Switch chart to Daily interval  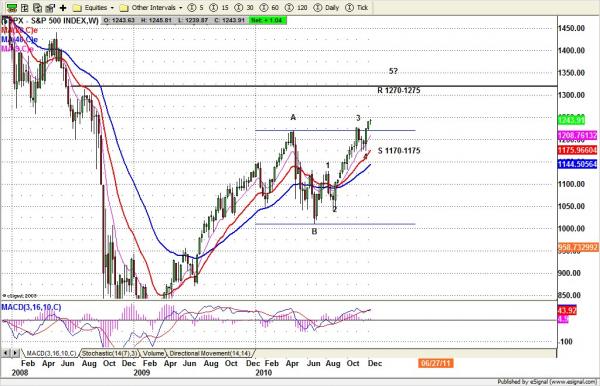326,7
